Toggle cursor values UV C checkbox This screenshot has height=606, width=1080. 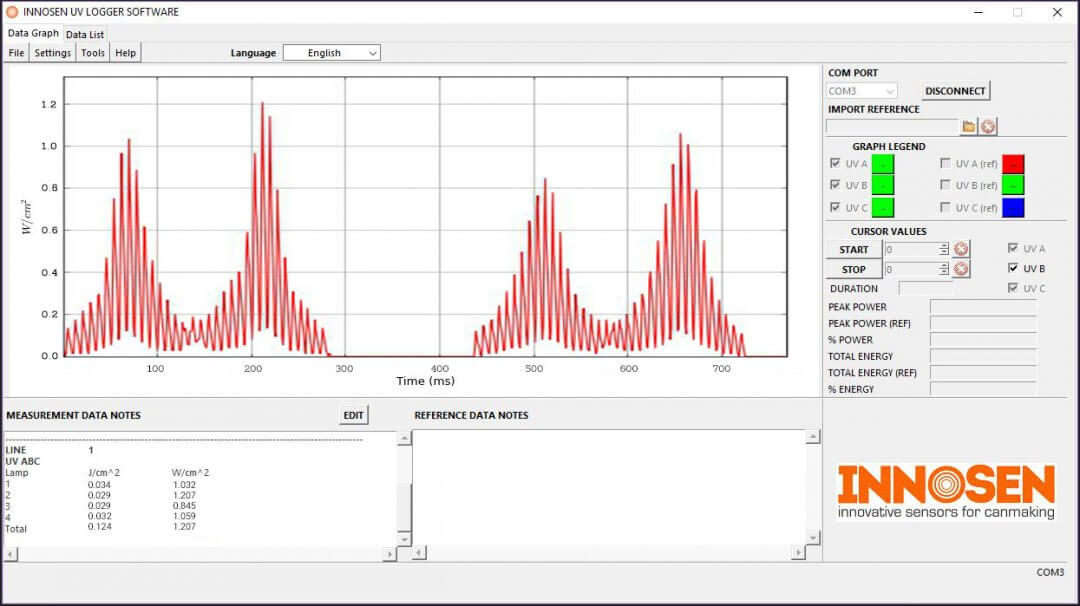pos(1012,288)
